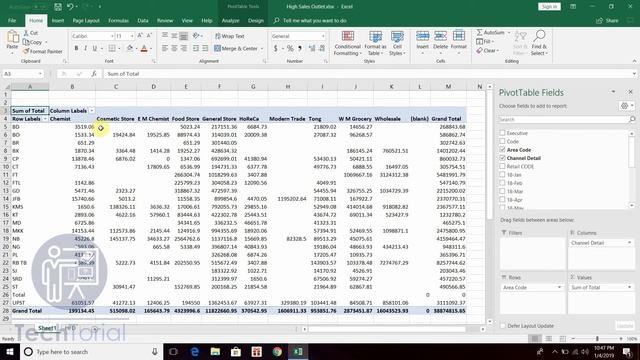Click the Fill button in Editing group

coord(485,42)
